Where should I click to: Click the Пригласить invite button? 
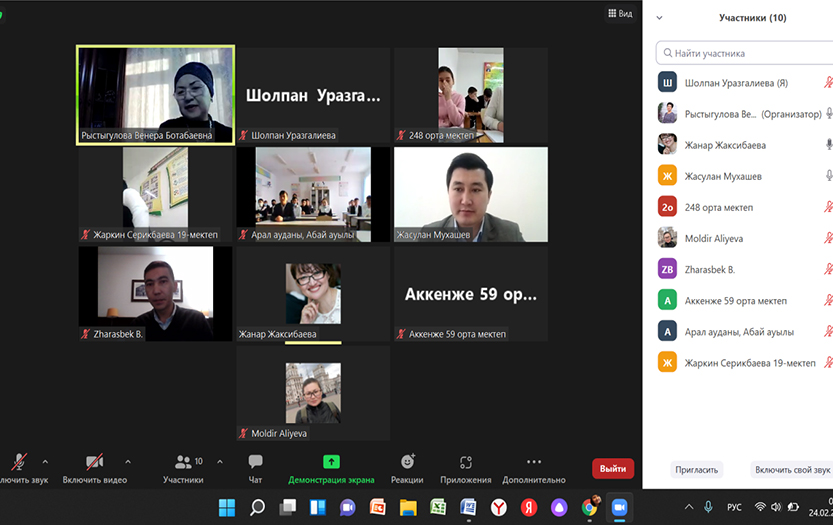pos(696,469)
